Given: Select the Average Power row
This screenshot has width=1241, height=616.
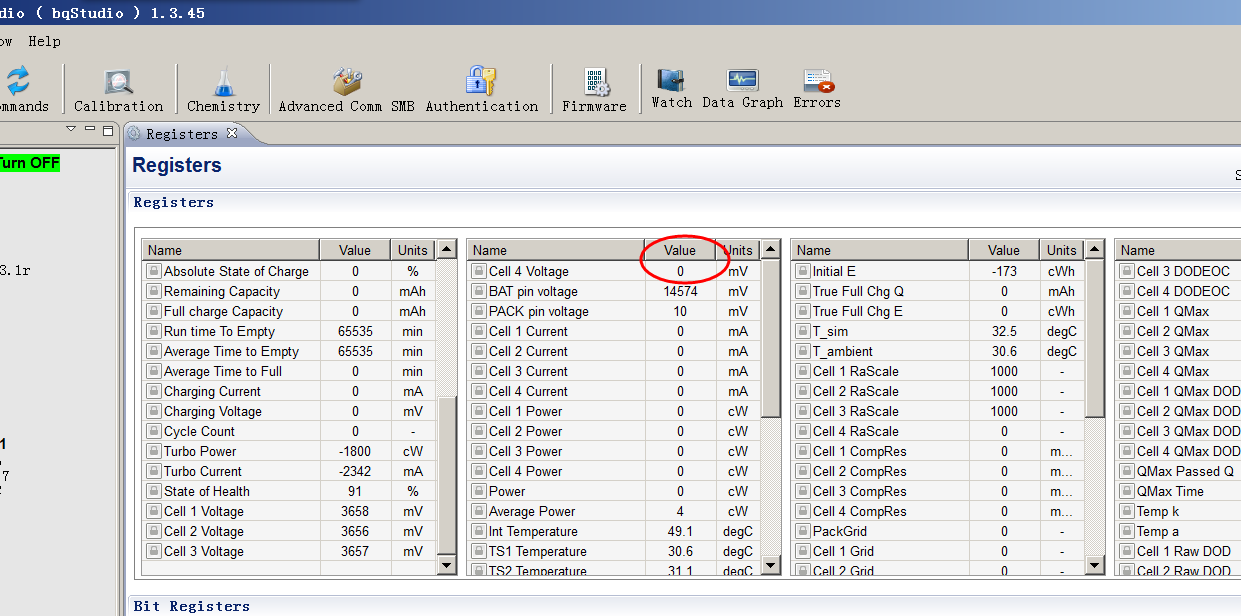Looking at the screenshot, I should point(614,511).
